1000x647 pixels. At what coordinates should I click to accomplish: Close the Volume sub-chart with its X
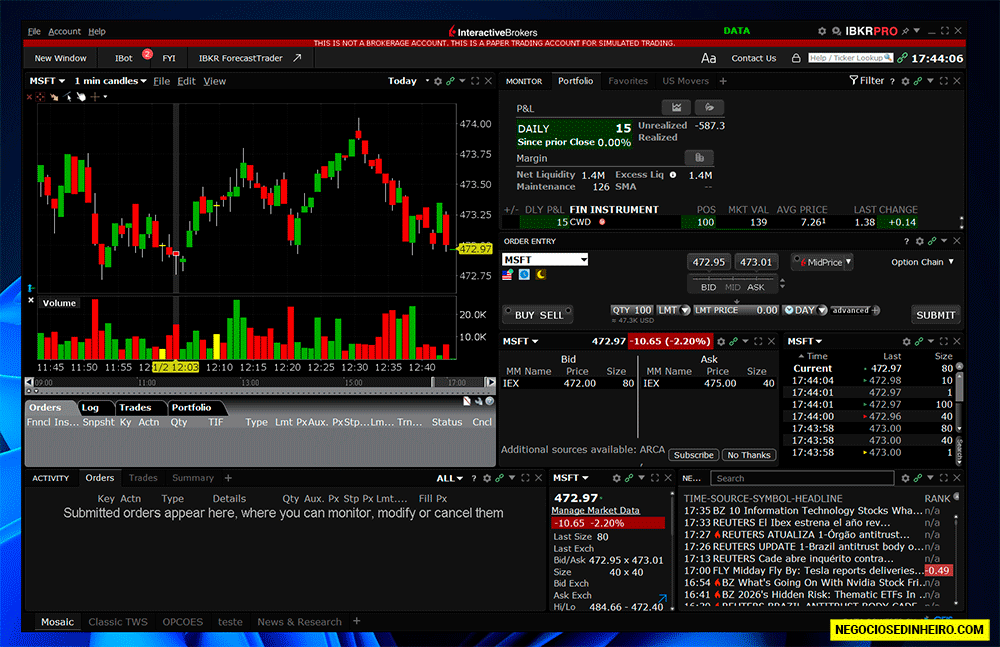click(31, 300)
